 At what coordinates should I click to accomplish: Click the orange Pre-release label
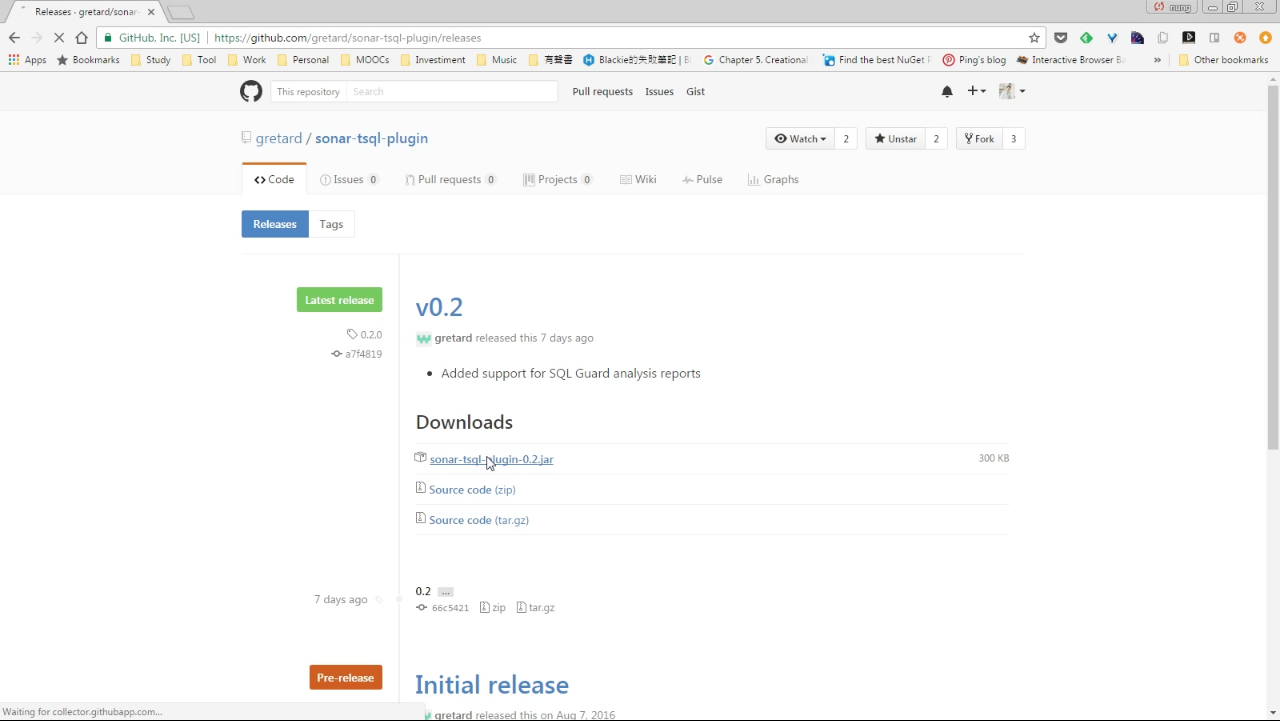(x=345, y=678)
